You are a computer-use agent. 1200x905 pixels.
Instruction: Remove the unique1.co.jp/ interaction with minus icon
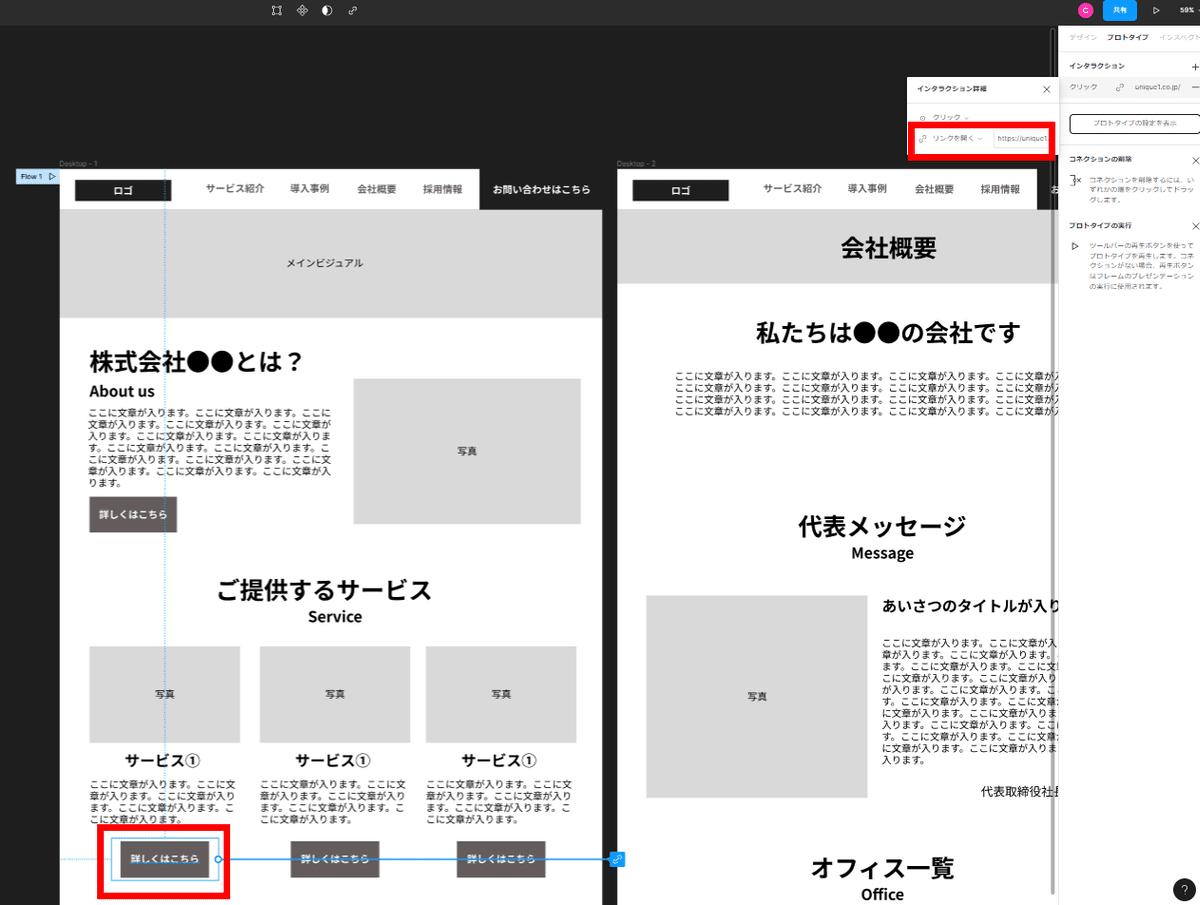click(x=1195, y=87)
